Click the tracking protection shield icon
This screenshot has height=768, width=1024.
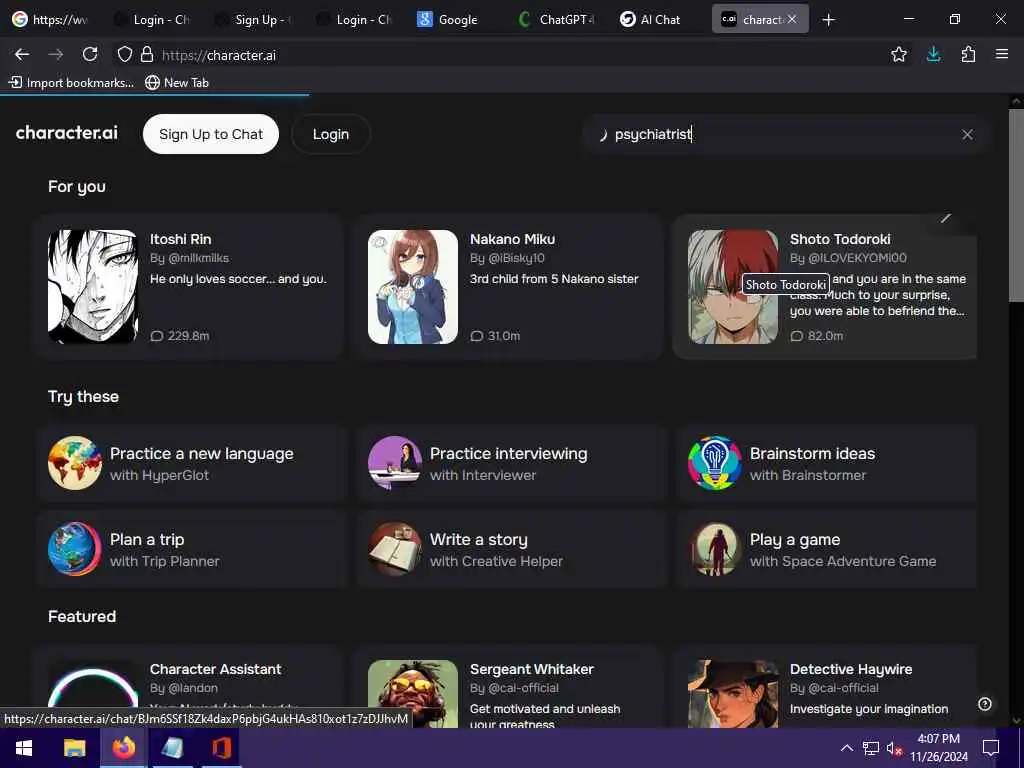125,55
